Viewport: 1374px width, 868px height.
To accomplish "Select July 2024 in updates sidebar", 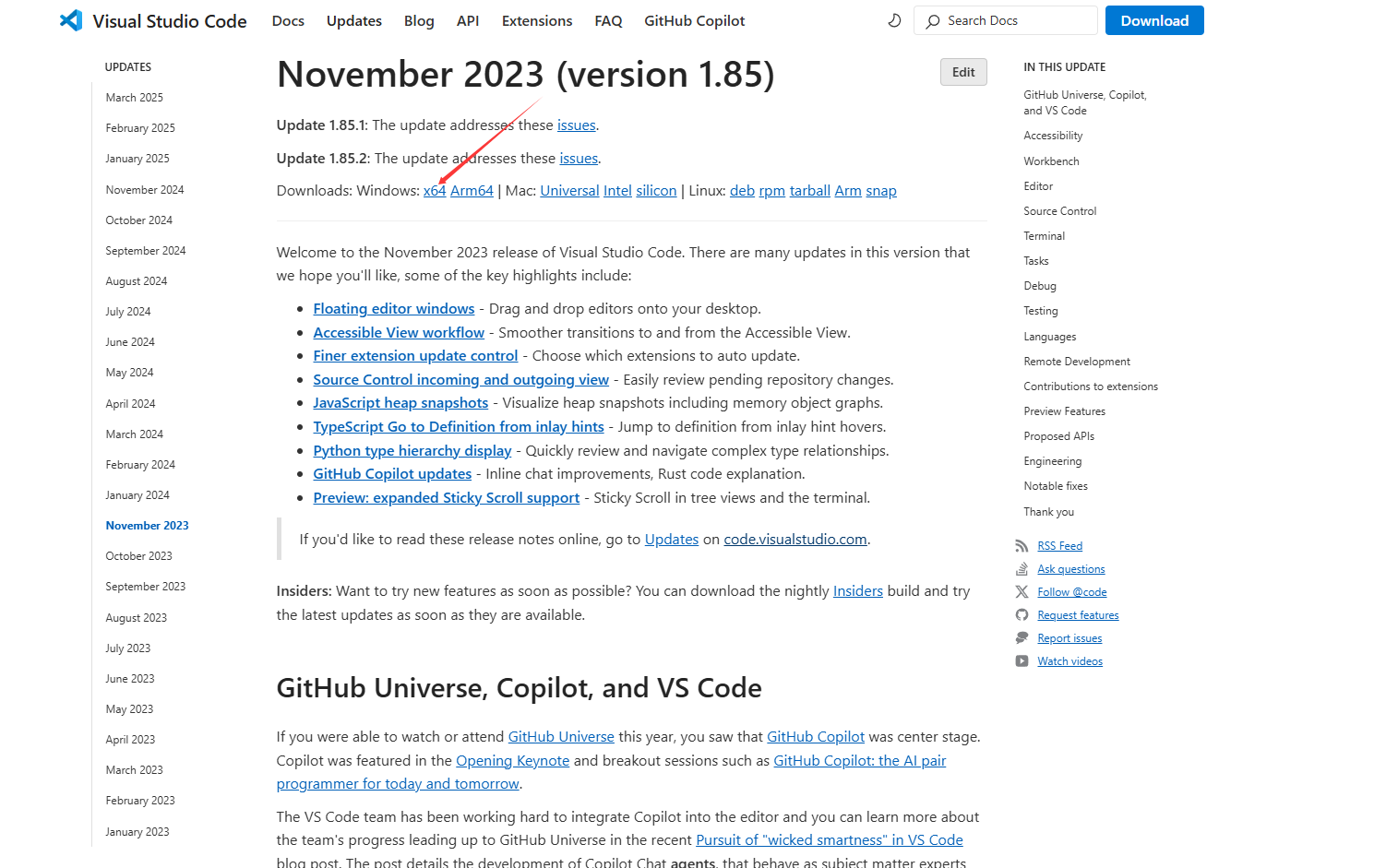I will [128, 312].
